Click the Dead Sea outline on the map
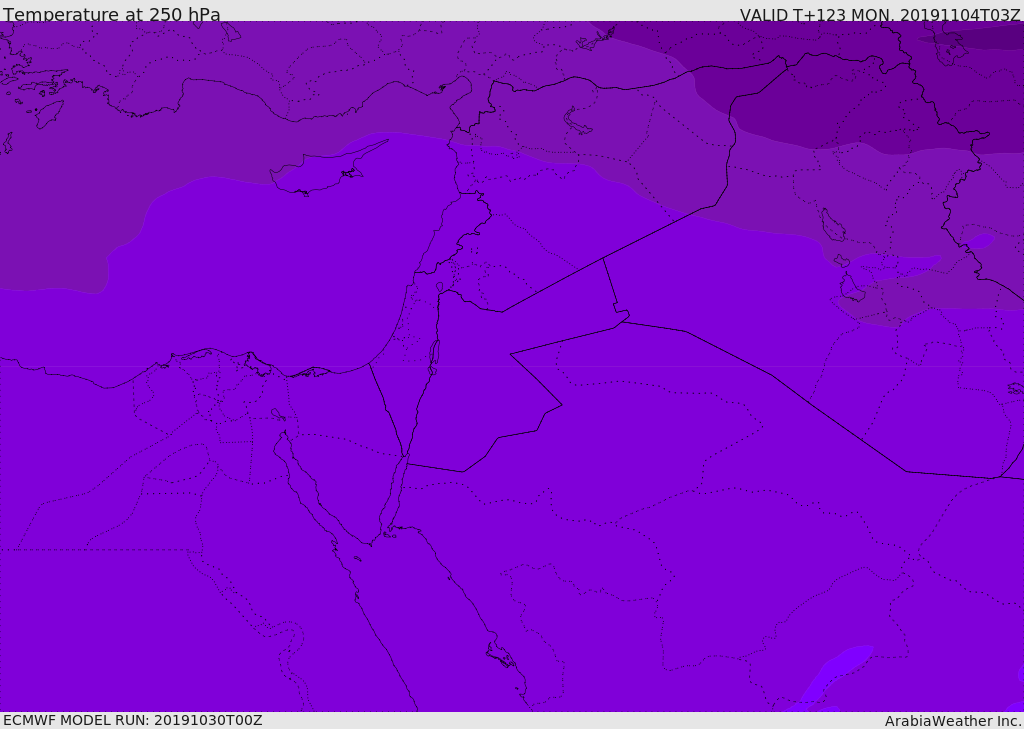Screen dimensions: 1024x729 pyautogui.click(x=433, y=357)
